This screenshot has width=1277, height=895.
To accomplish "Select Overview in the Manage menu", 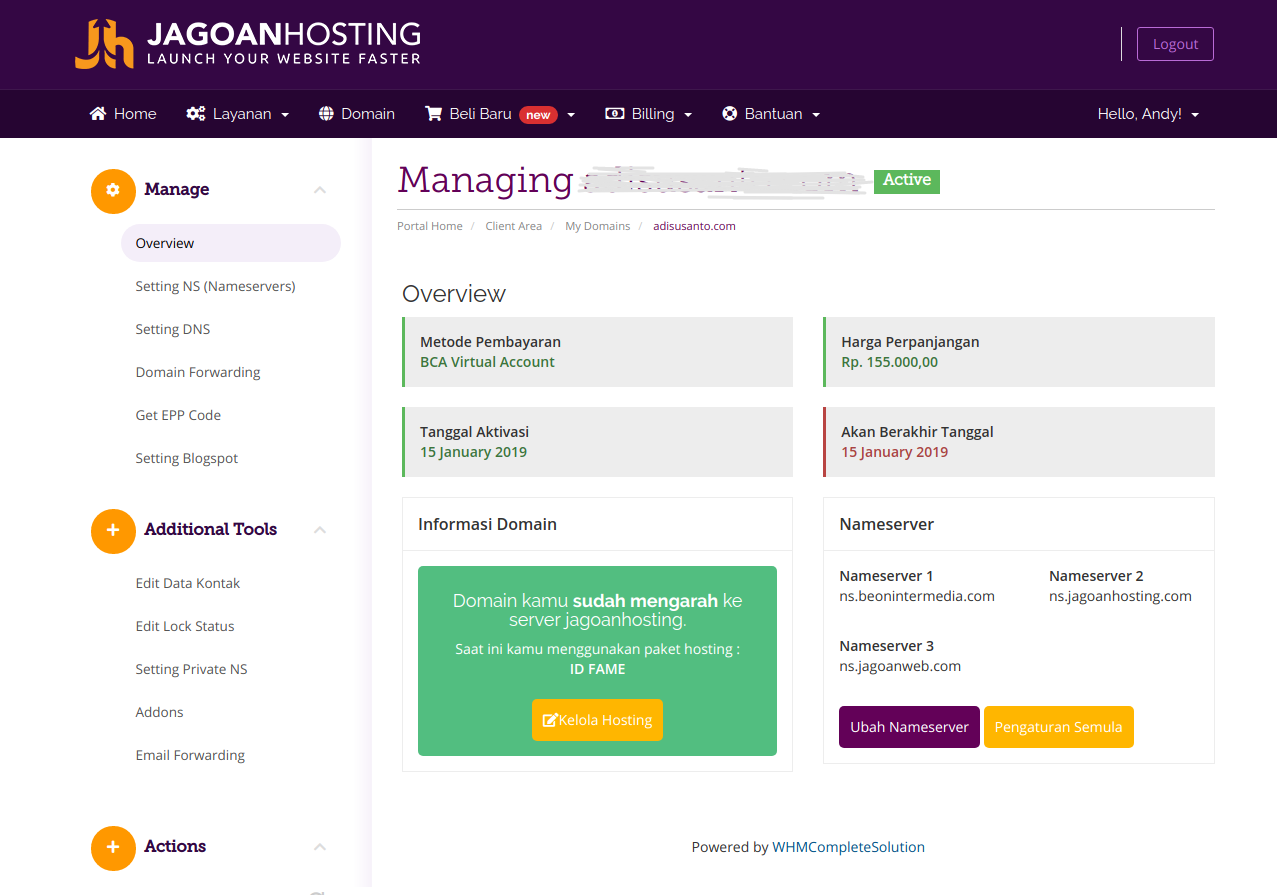I will 231,243.
